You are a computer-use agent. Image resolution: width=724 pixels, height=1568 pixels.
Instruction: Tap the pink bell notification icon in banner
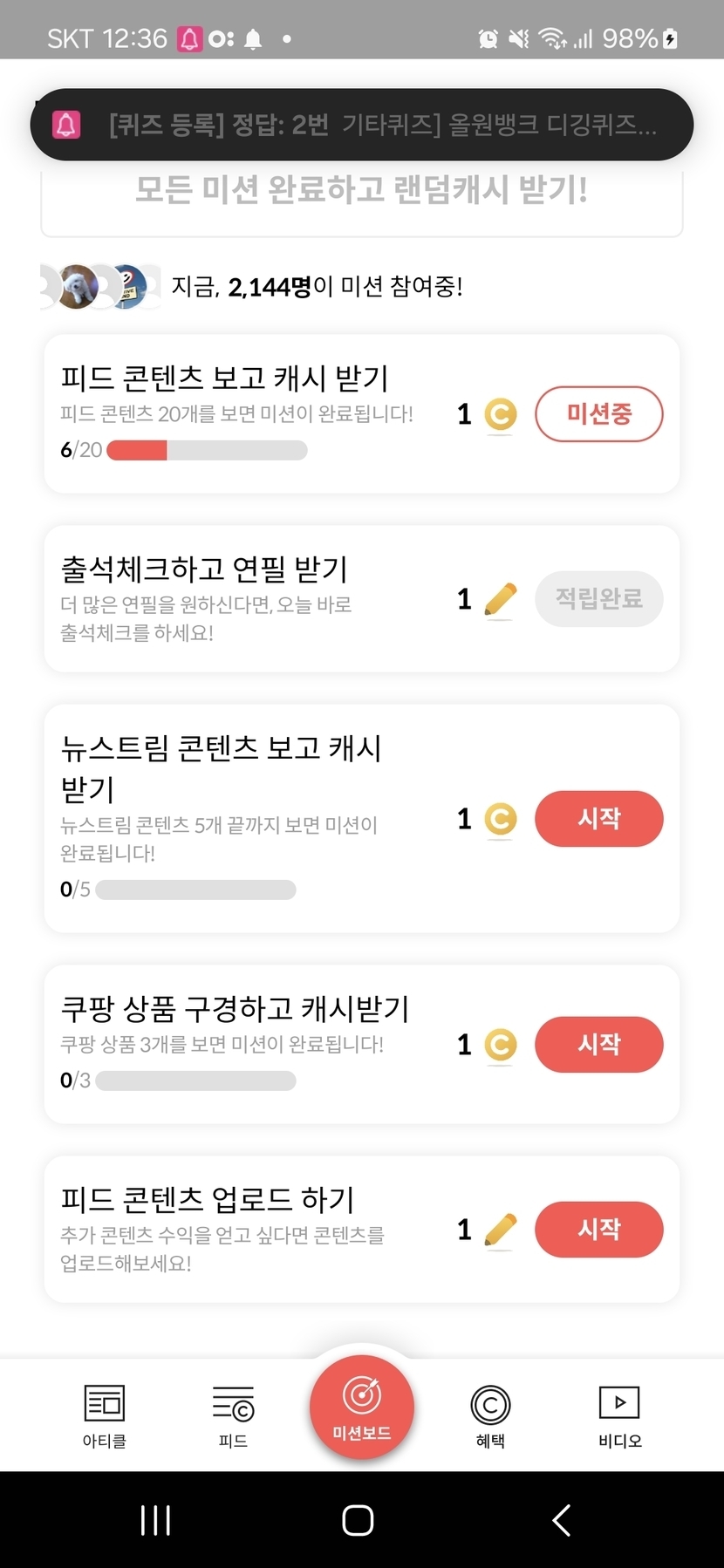(x=66, y=125)
